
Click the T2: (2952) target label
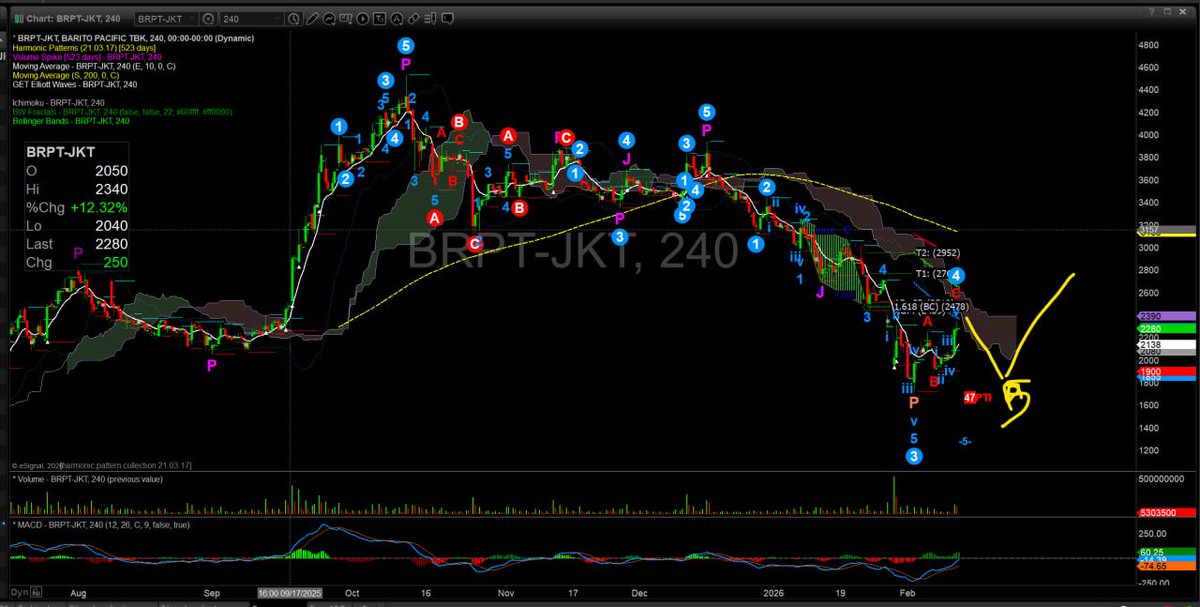pyautogui.click(x=938, y=253)
